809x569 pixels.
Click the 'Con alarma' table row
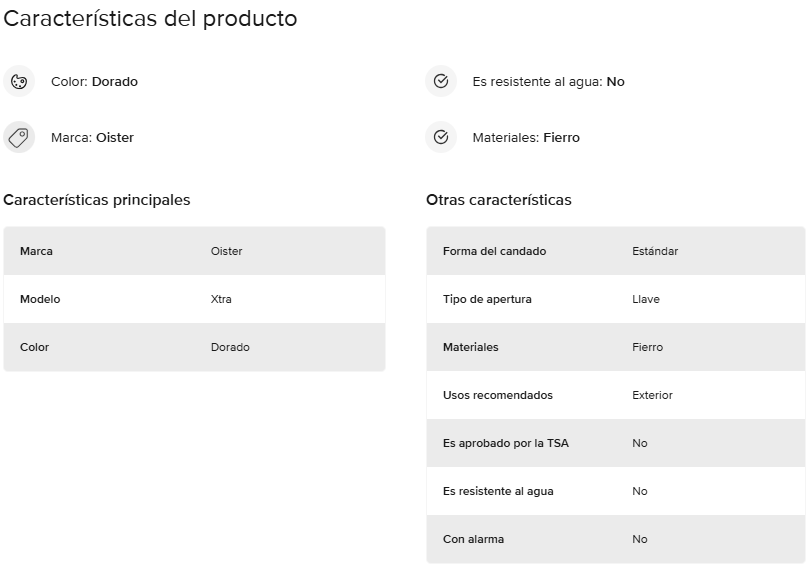[616, 539]
